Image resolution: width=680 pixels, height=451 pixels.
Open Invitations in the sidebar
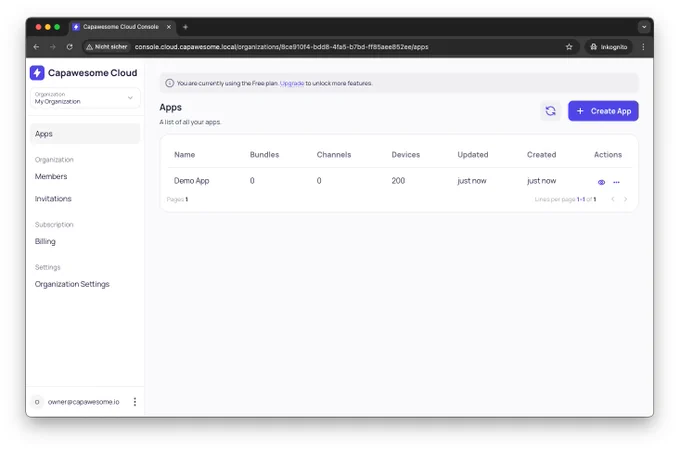(x=53, y=199)
